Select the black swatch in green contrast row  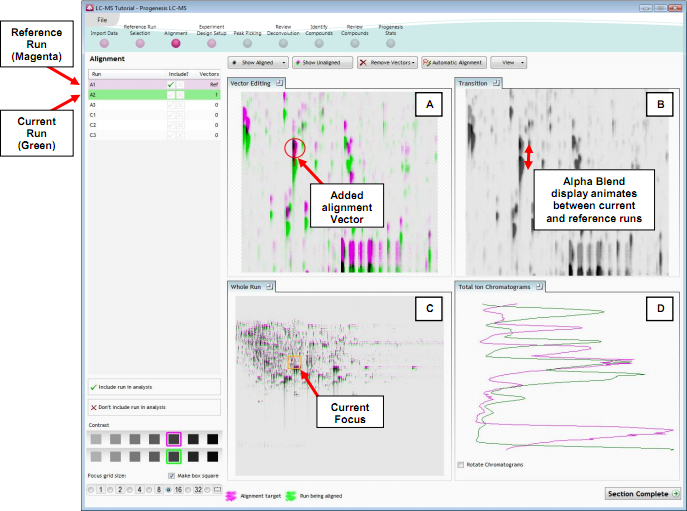212,457
